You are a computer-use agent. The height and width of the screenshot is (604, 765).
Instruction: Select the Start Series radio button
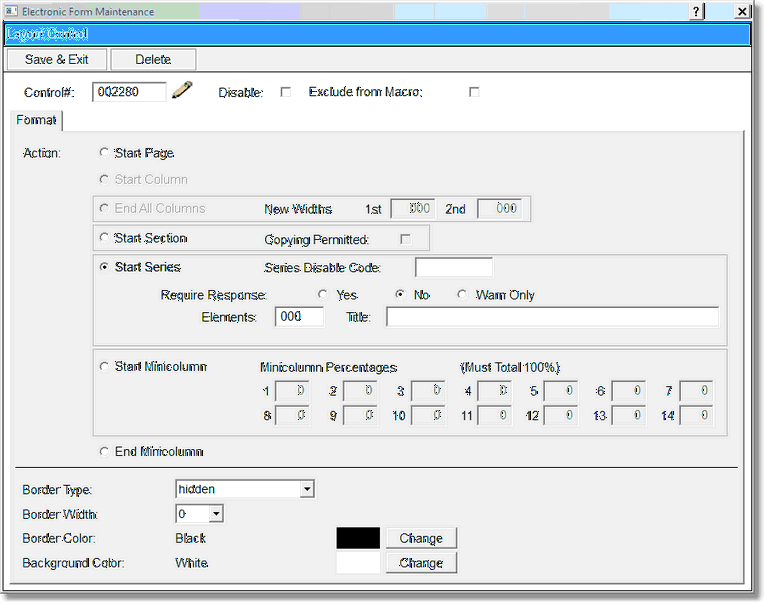(x=104, y=267)
